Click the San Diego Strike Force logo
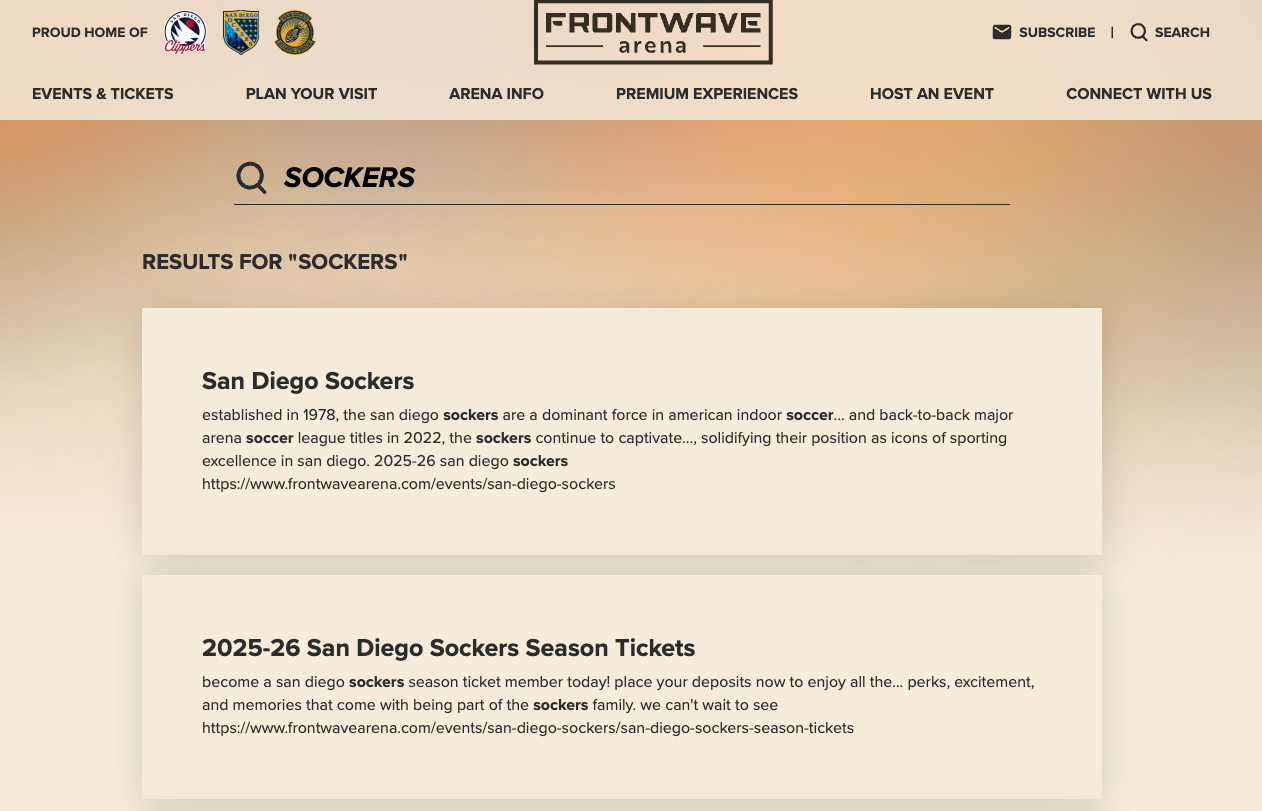 pos(295,32)
